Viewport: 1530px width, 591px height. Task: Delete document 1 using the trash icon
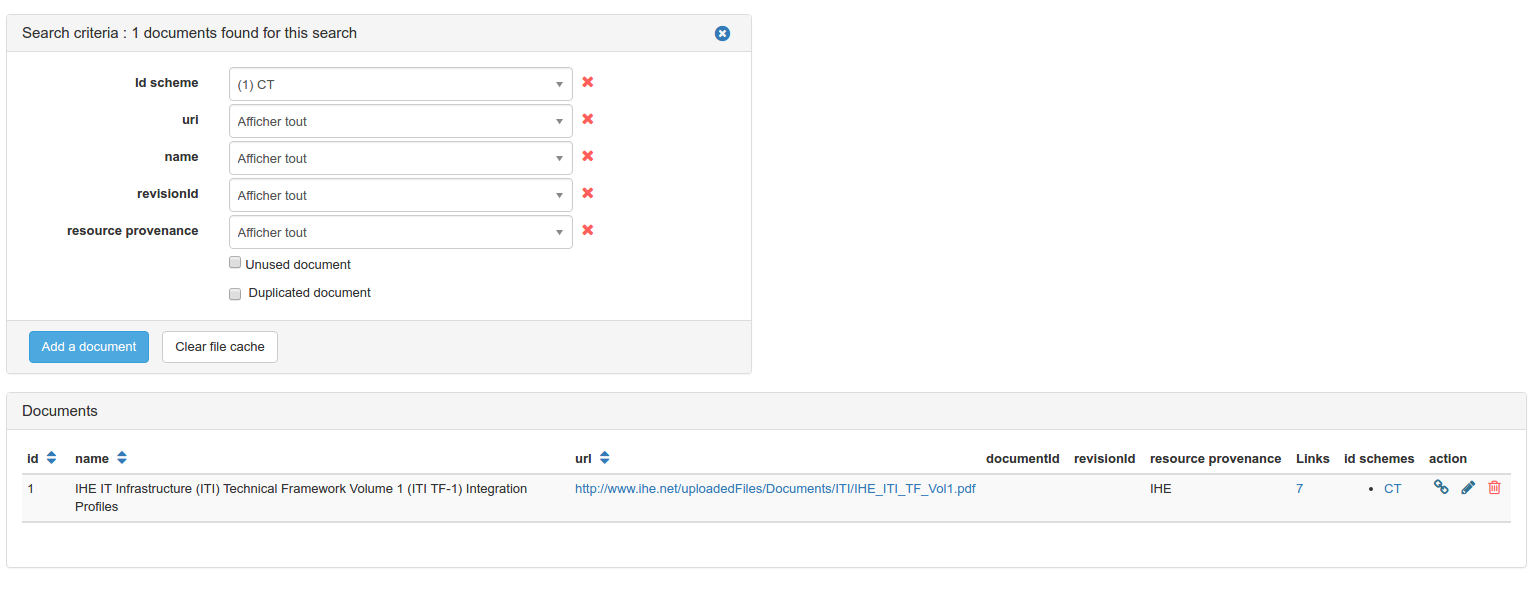[x=1494, y=487]
